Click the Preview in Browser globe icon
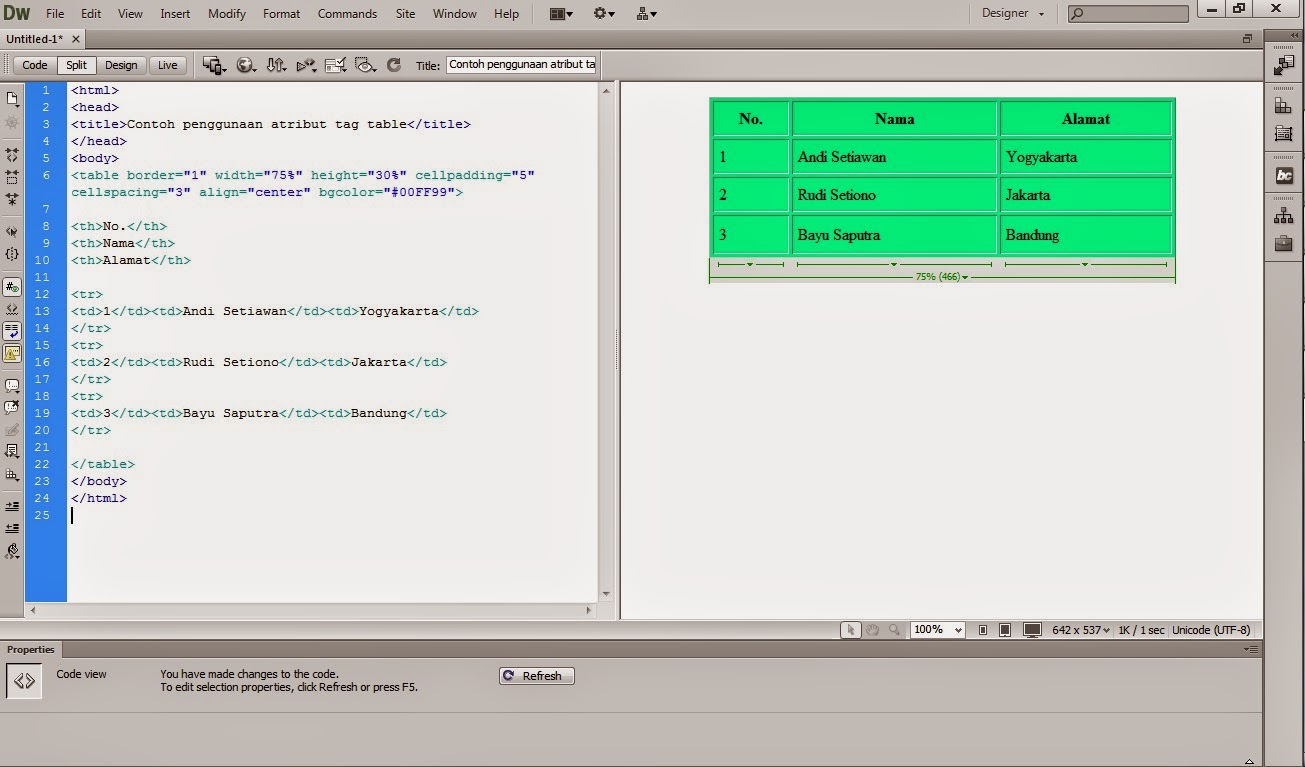 coord(245,65)
